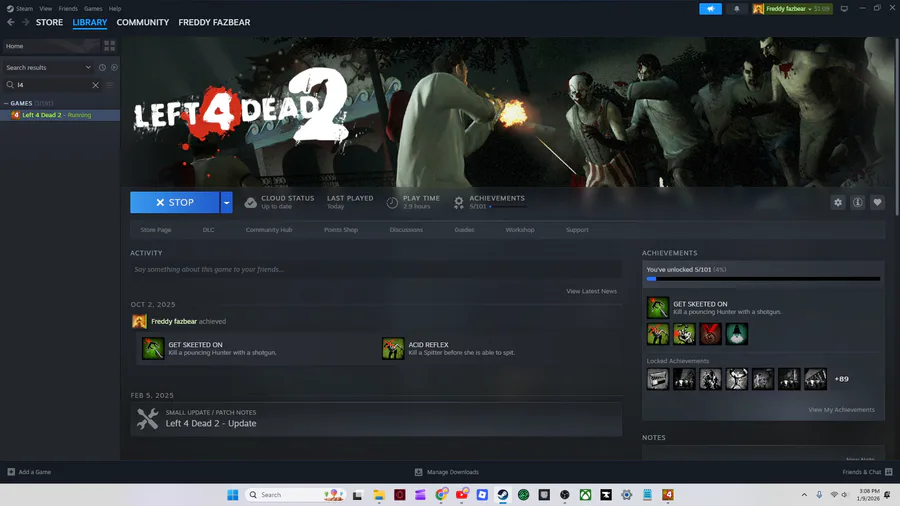Viewport: 900px width, 506px height.
Task: Open Manage Downloads
Action: tap(447, 472)
